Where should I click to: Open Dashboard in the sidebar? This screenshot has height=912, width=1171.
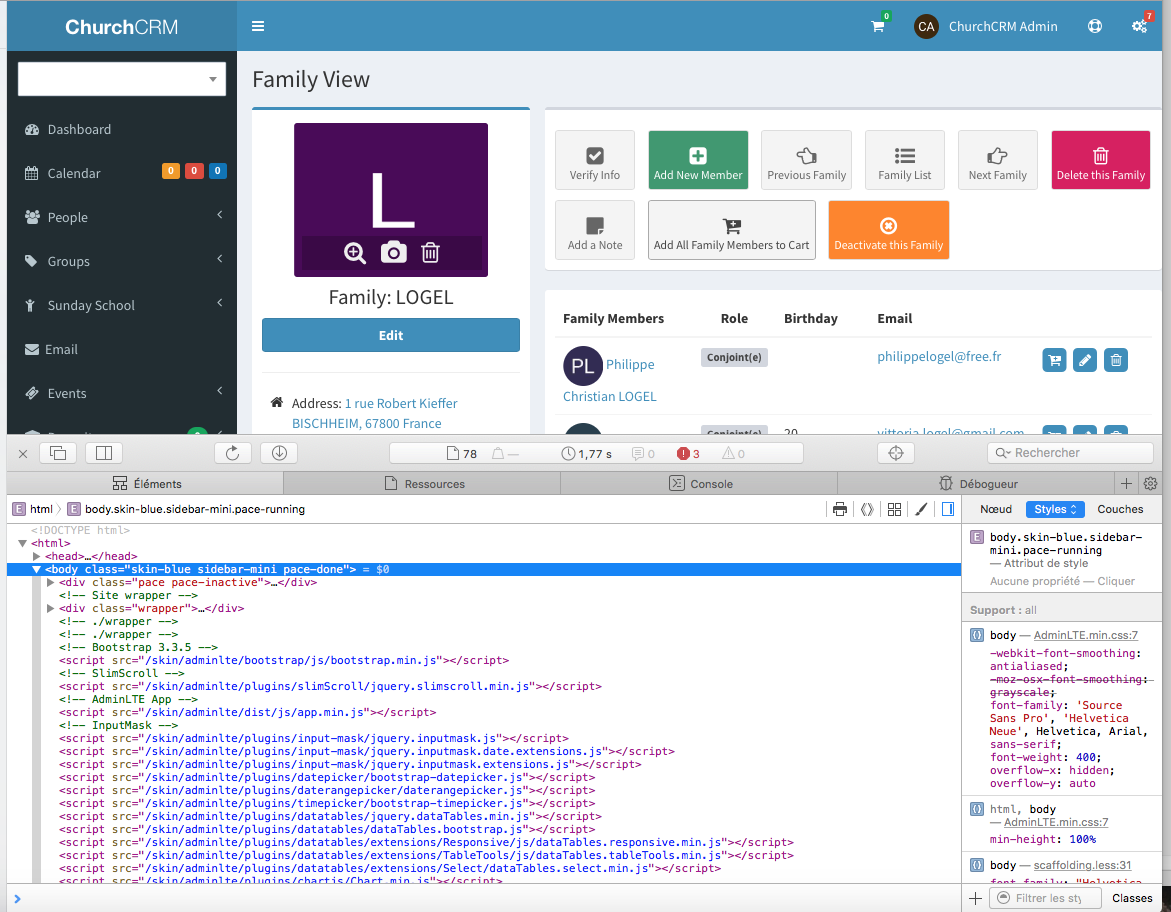tap(122, 129)
